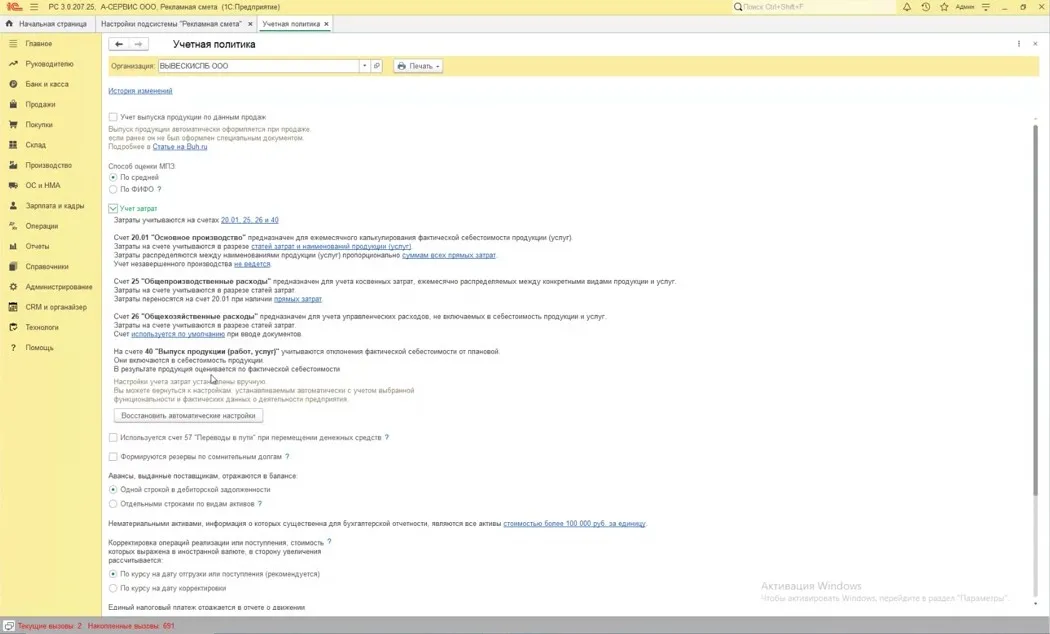Open the Производство section

coord(48,165)
